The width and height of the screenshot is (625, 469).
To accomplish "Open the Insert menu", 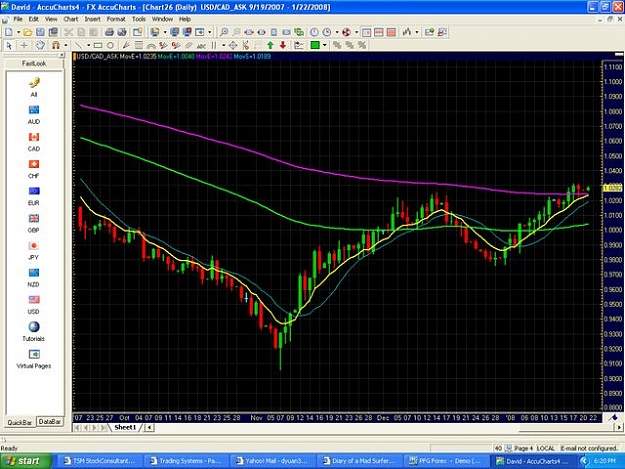I will point(92,19).
